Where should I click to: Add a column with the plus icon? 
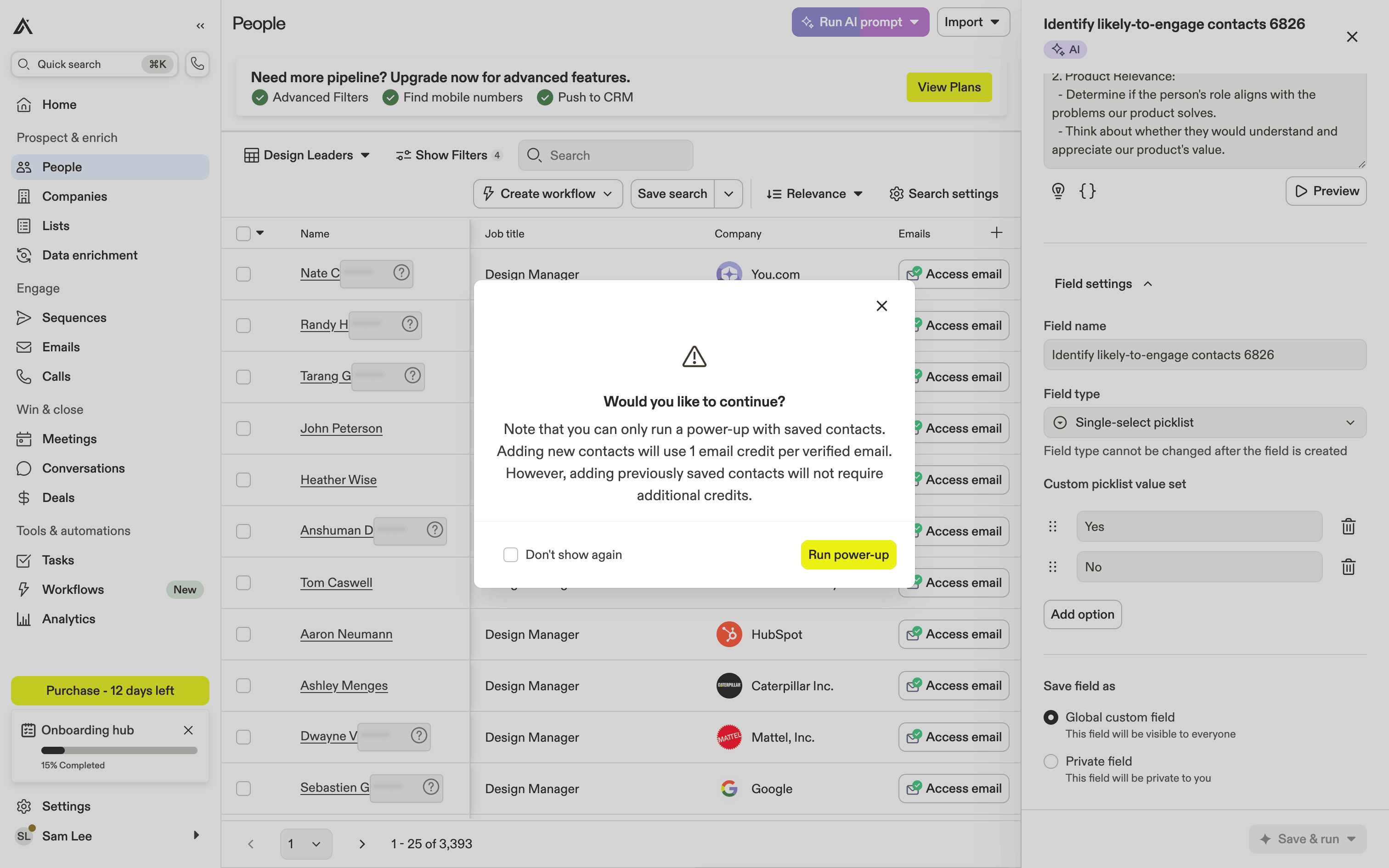(x=996, y=232)
